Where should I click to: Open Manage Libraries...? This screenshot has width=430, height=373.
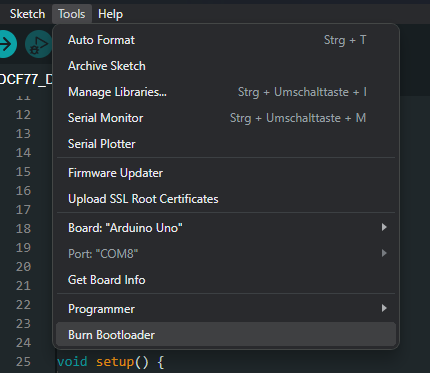[226, 92]
